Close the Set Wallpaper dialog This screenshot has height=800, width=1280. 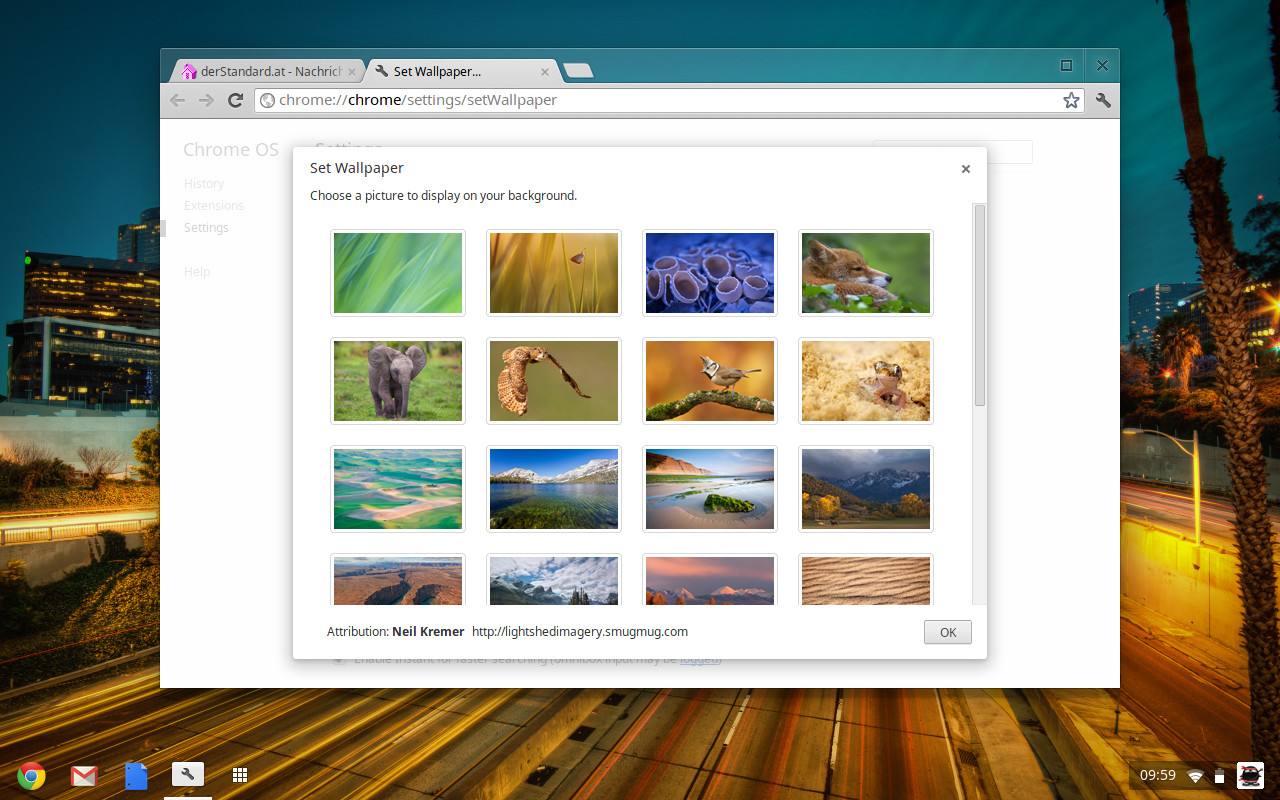point(966,169)
